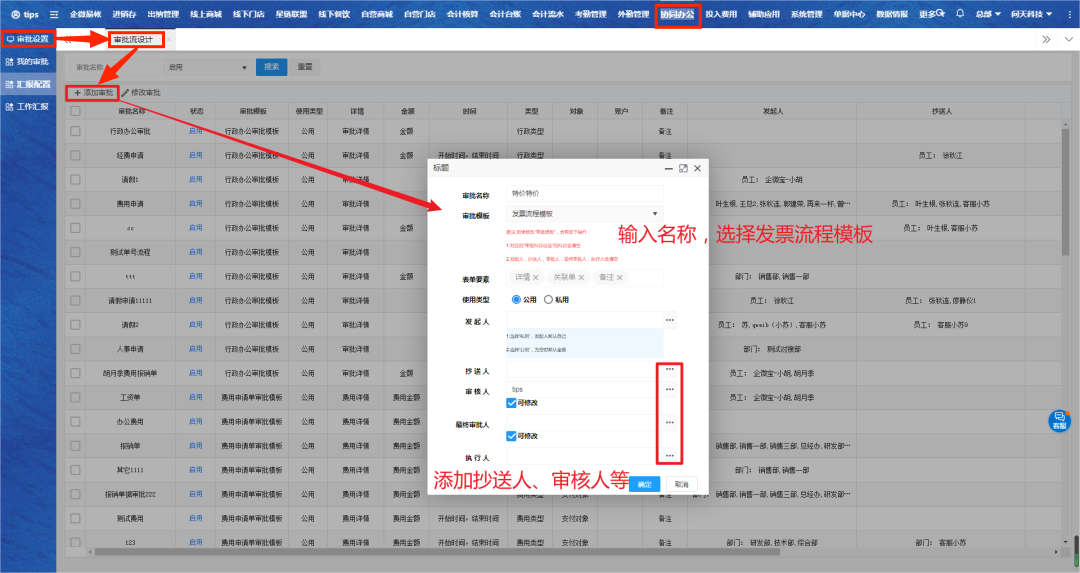Screen dimensions: 1080x573
Task: Open the 客服 customer service bubble
Action: (x=1059, y=420)
